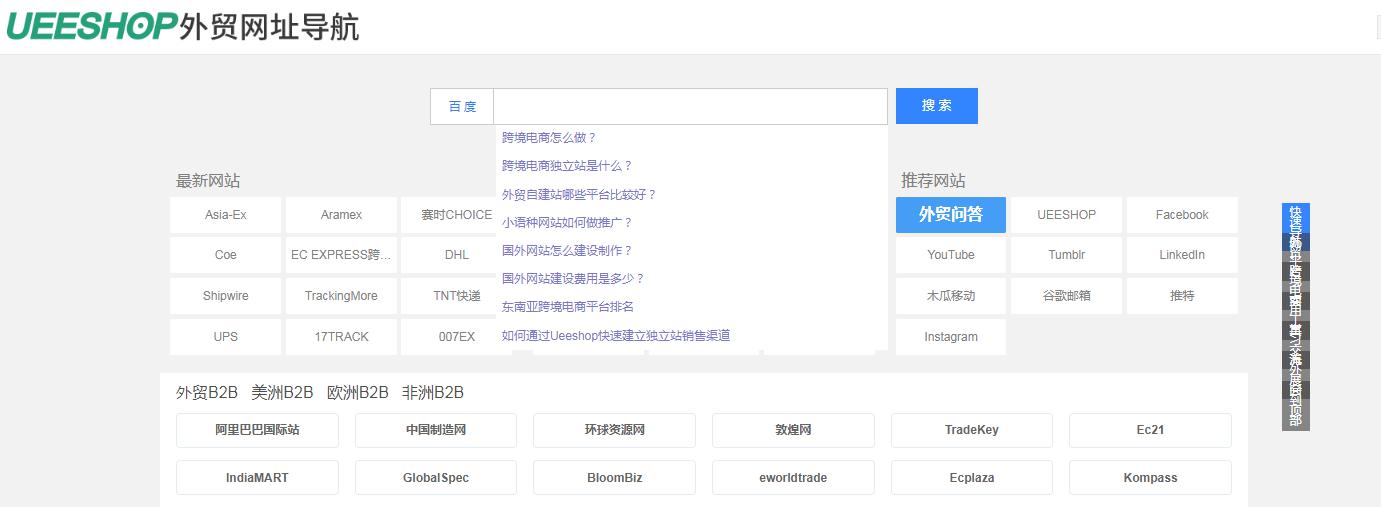Open the 中国制造网 link
Image resolution: width=1381 pixels, height=507 pixels.
tap(436, 430)
